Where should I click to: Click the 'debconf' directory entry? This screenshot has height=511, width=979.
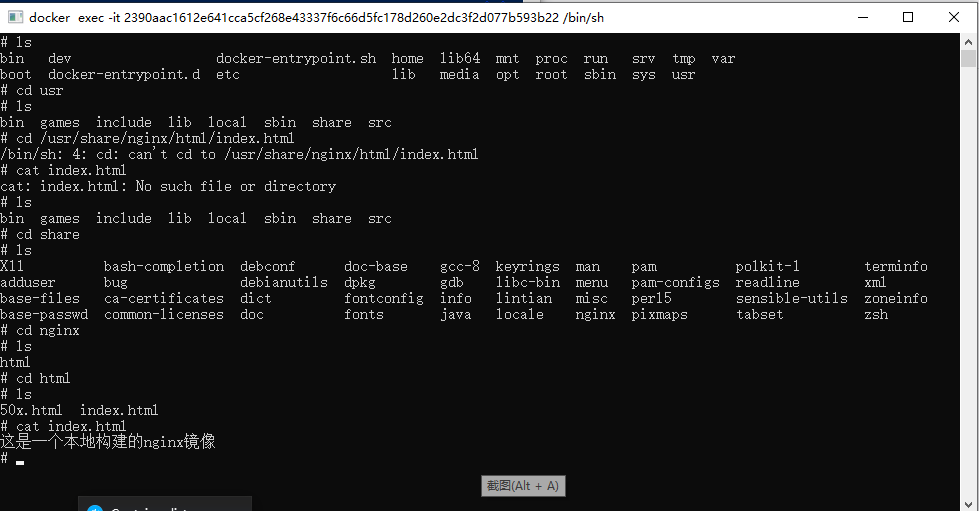[x=267, y=266]
